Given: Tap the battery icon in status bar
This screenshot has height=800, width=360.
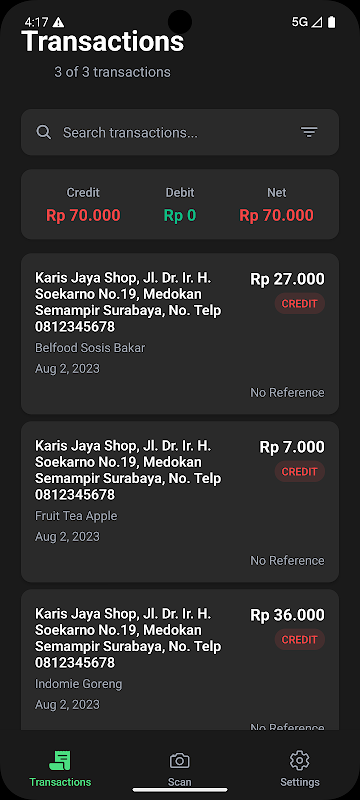Looking at the screenshot, I should (331, 22).
